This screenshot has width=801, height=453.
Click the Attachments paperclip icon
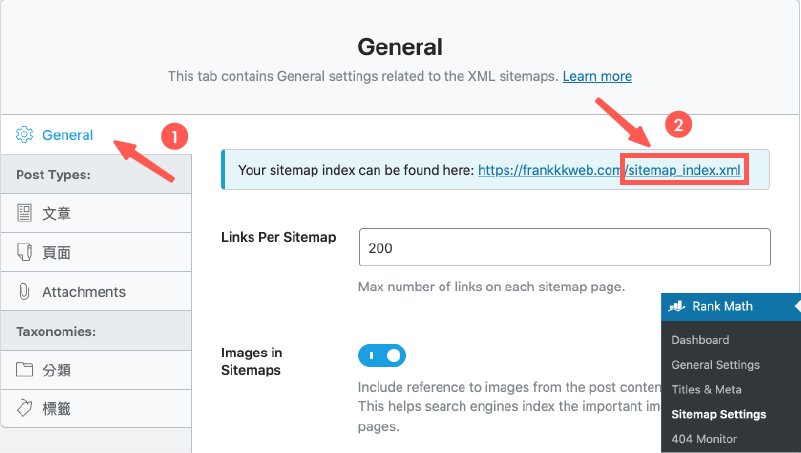tap(25, 292)
